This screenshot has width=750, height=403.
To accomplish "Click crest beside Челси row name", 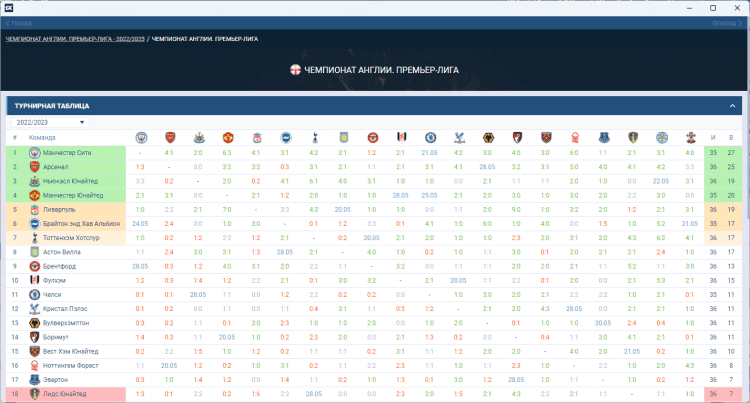I will coord(34,294).
